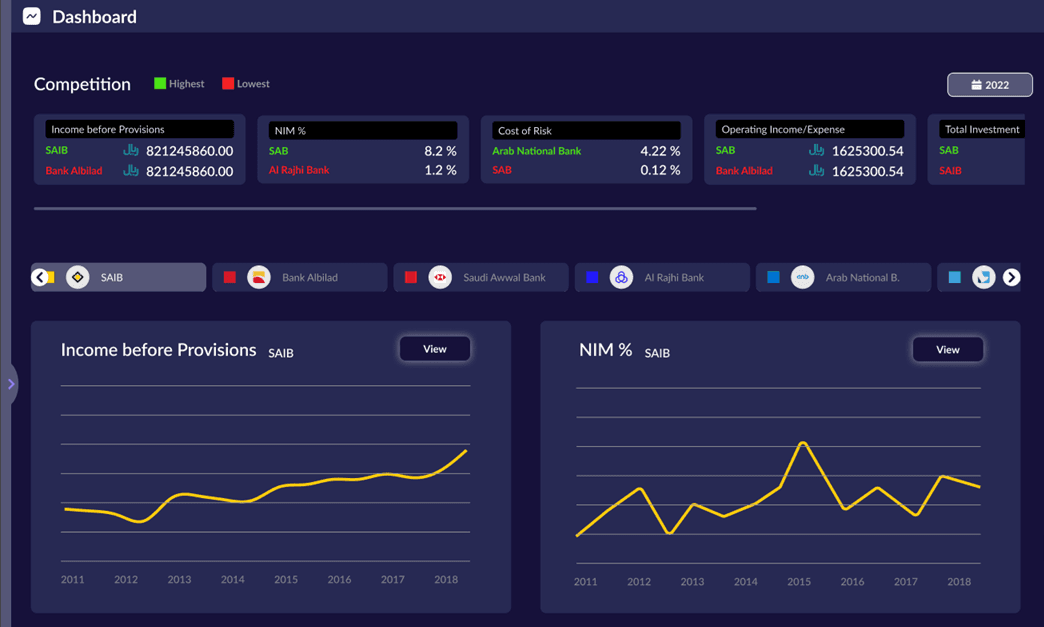
Task: Click the horizontal scrollbar under competition cards
Action: [x=395, y=209]
